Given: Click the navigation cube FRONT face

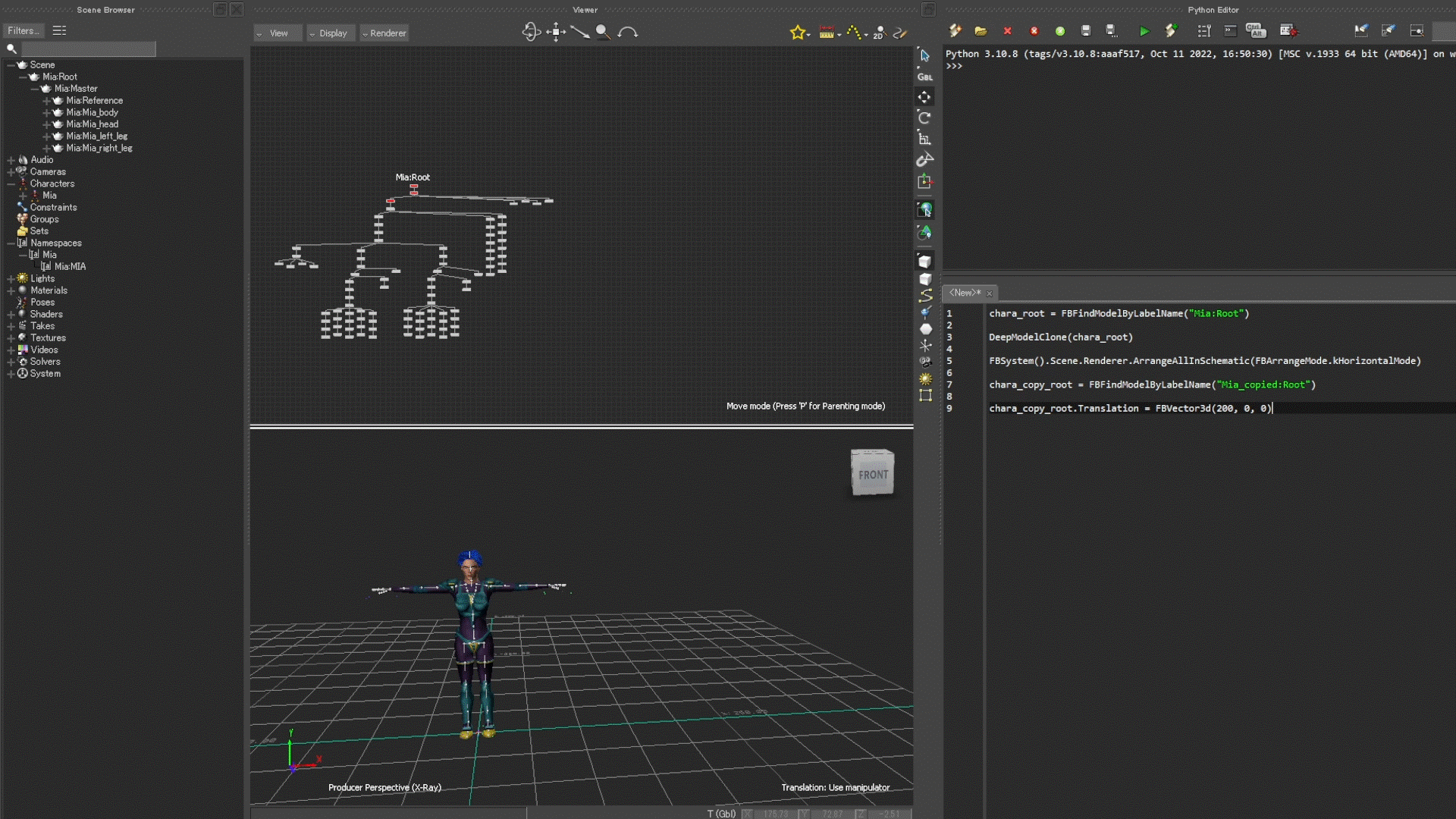Looking at the screenshot, I should 873,475.
